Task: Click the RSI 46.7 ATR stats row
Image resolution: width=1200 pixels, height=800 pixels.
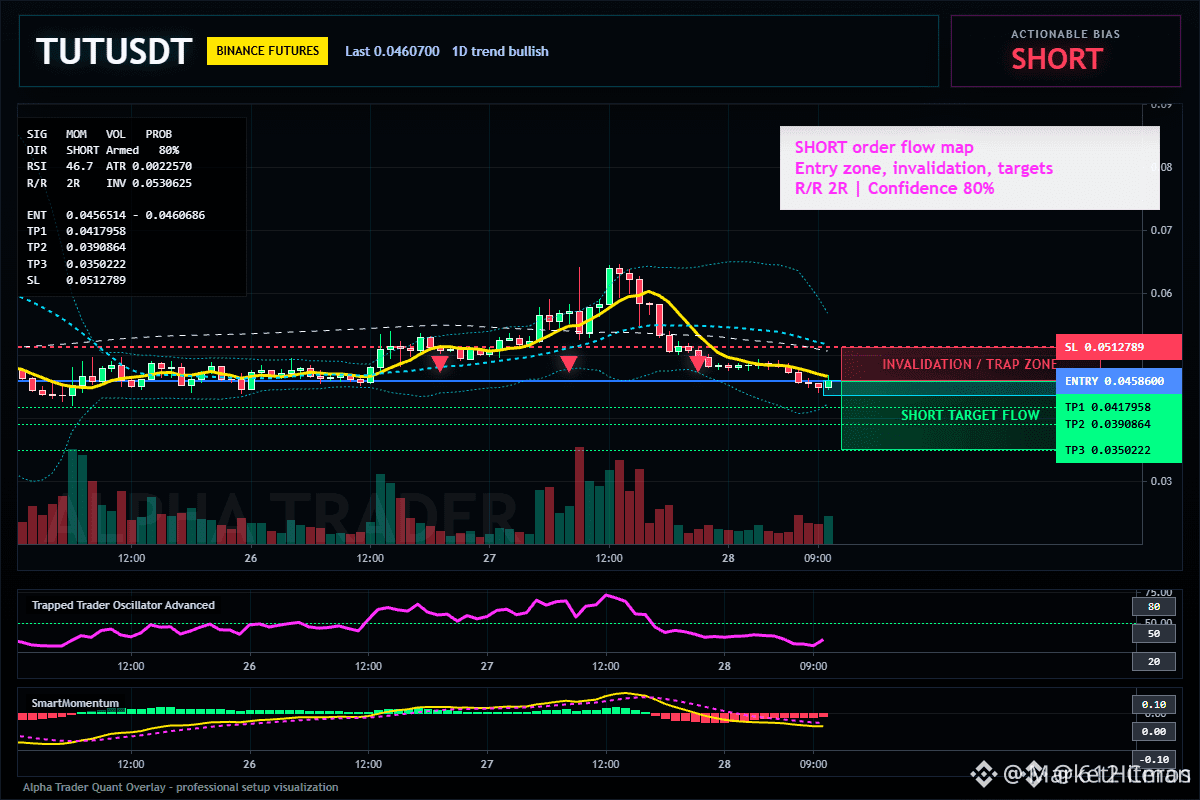Action: (109, 166)
